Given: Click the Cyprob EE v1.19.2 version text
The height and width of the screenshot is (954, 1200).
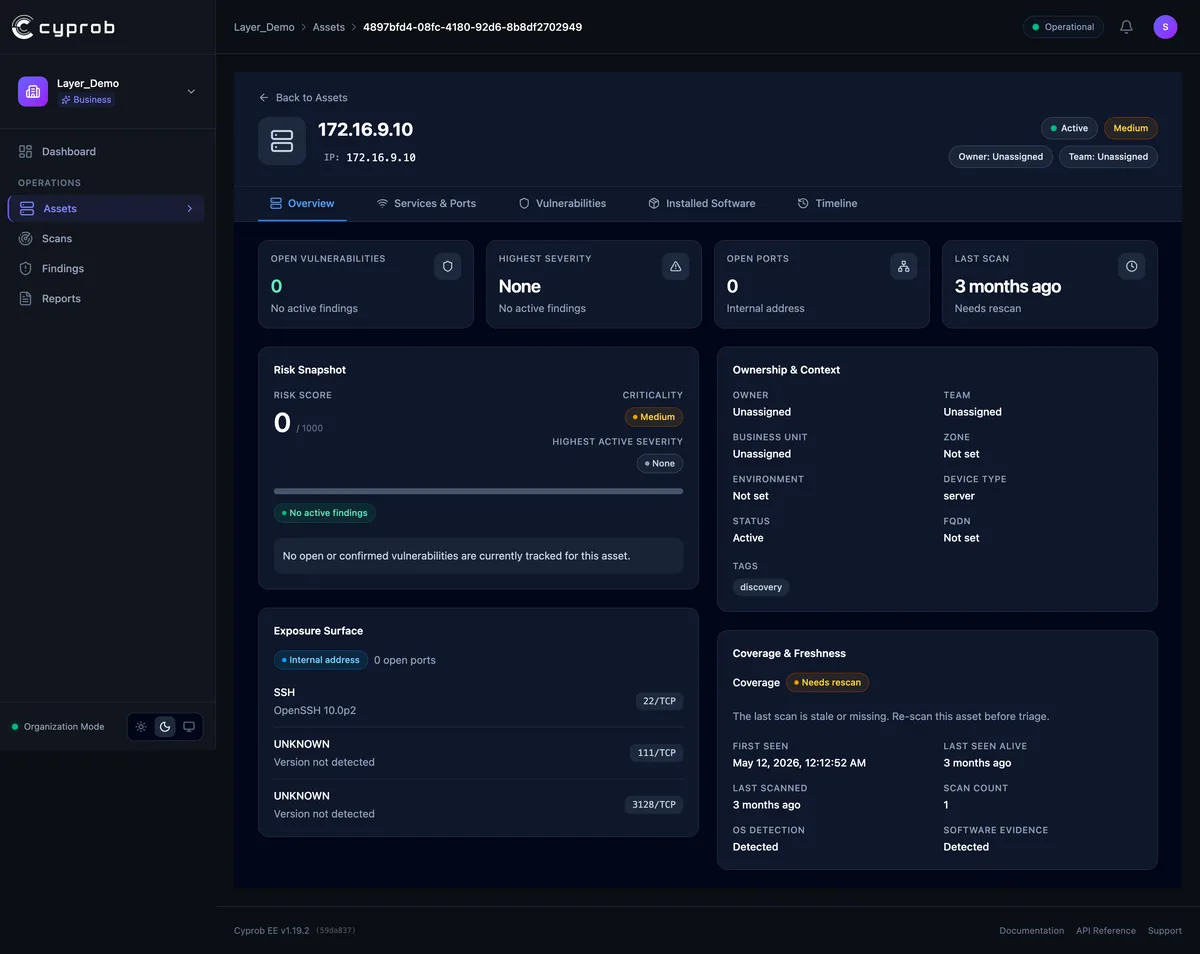Looking at the screenshot, I should click(x=272, y=931).
